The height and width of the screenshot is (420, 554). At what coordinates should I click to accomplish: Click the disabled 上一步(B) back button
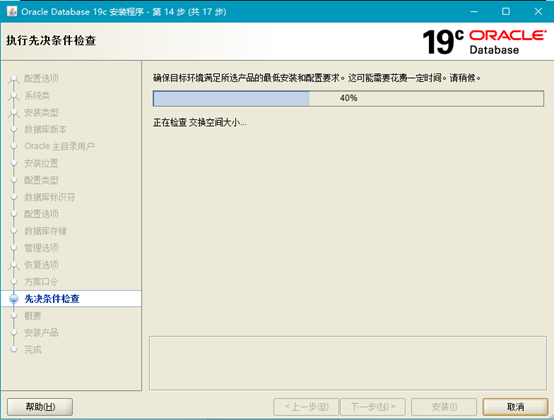coord(306,407)
